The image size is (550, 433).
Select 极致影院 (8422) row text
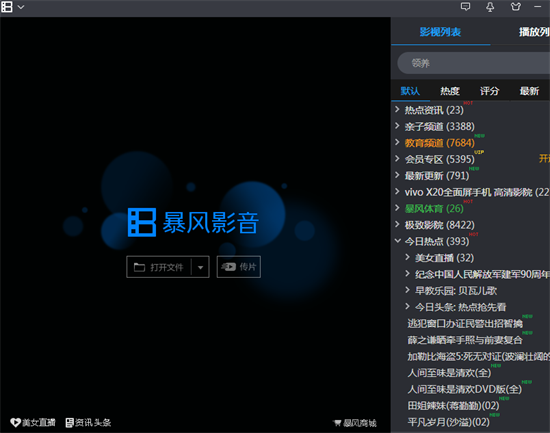point(440,225)
